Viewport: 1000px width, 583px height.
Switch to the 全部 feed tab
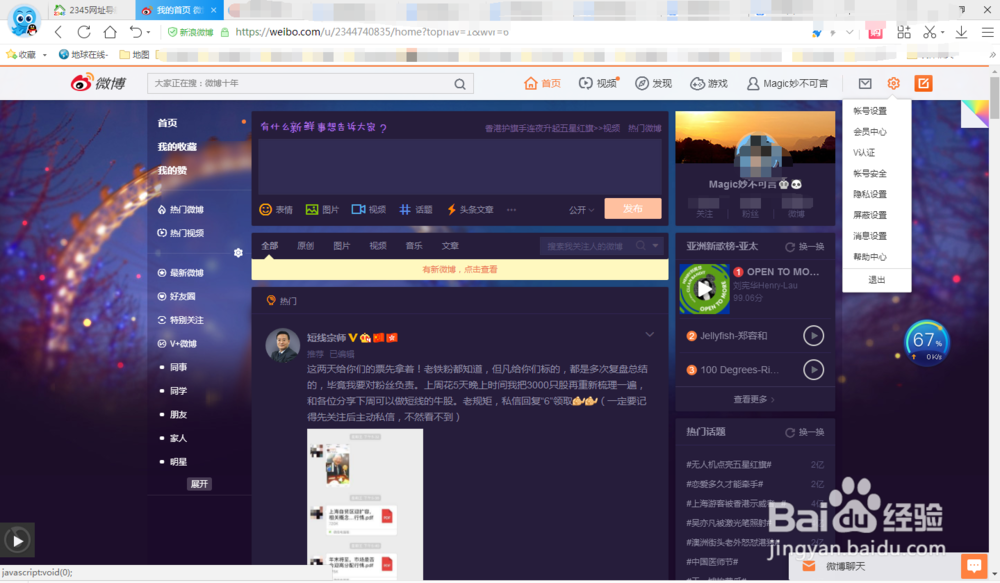(269, 246)
